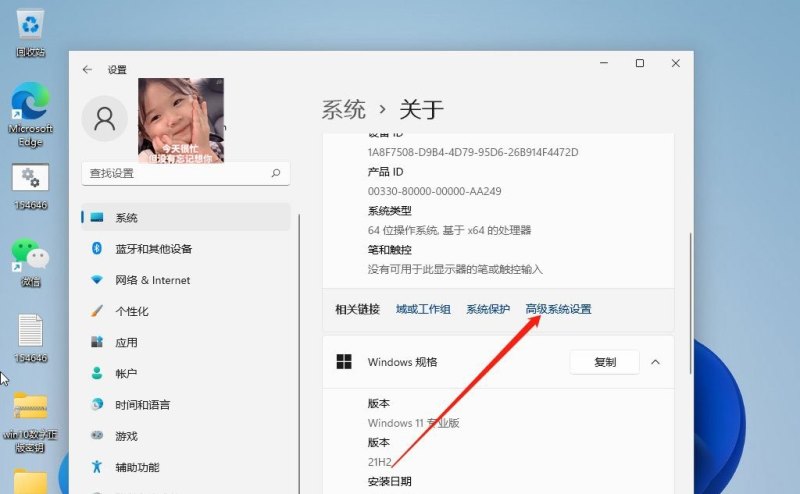Viewport: 800px width, 494px height.
Task: Open 辅助功能 settings page
Action: point(186,466)
